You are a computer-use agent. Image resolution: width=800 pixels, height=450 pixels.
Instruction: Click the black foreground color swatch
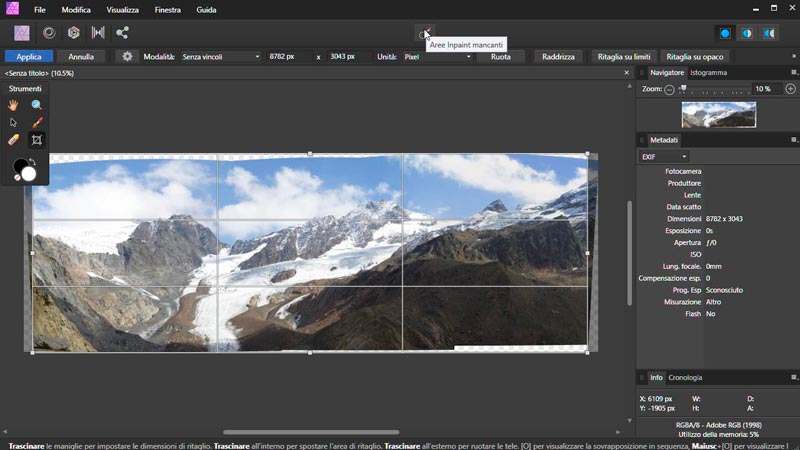[20, 166]
